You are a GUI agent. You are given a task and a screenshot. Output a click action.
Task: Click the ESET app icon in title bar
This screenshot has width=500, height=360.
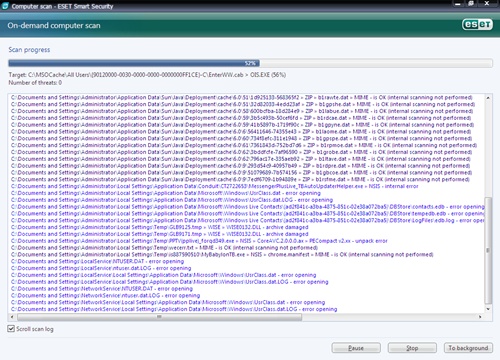pos(5,6)
